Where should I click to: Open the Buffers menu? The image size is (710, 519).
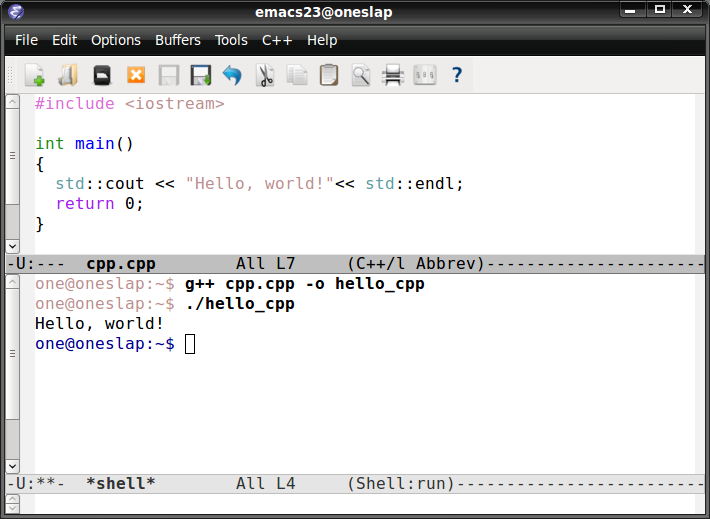tap(177, 40)
